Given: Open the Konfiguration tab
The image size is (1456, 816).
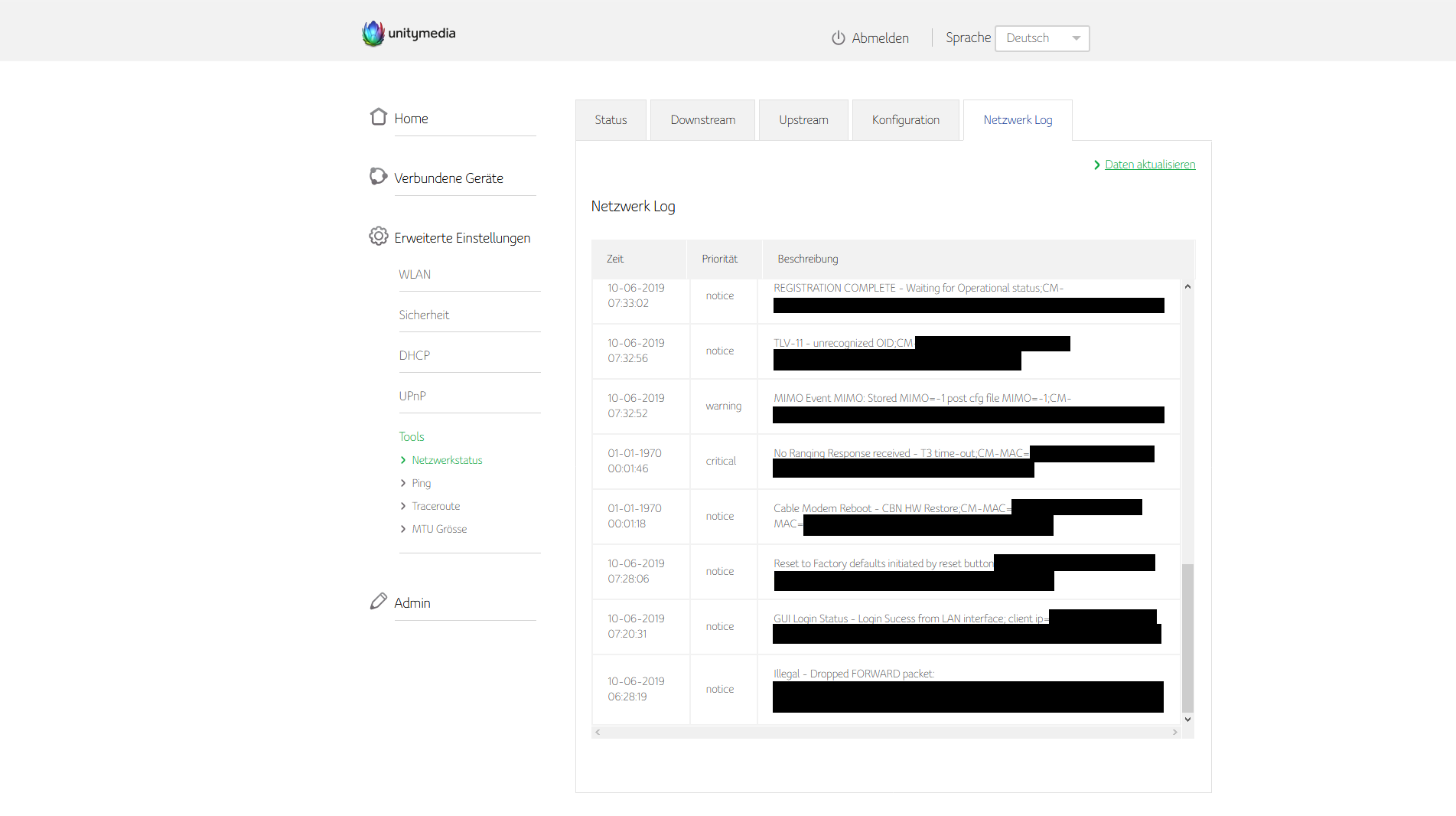Looking at the screenshot, I should pyautogui.click(x=906, y=120).
